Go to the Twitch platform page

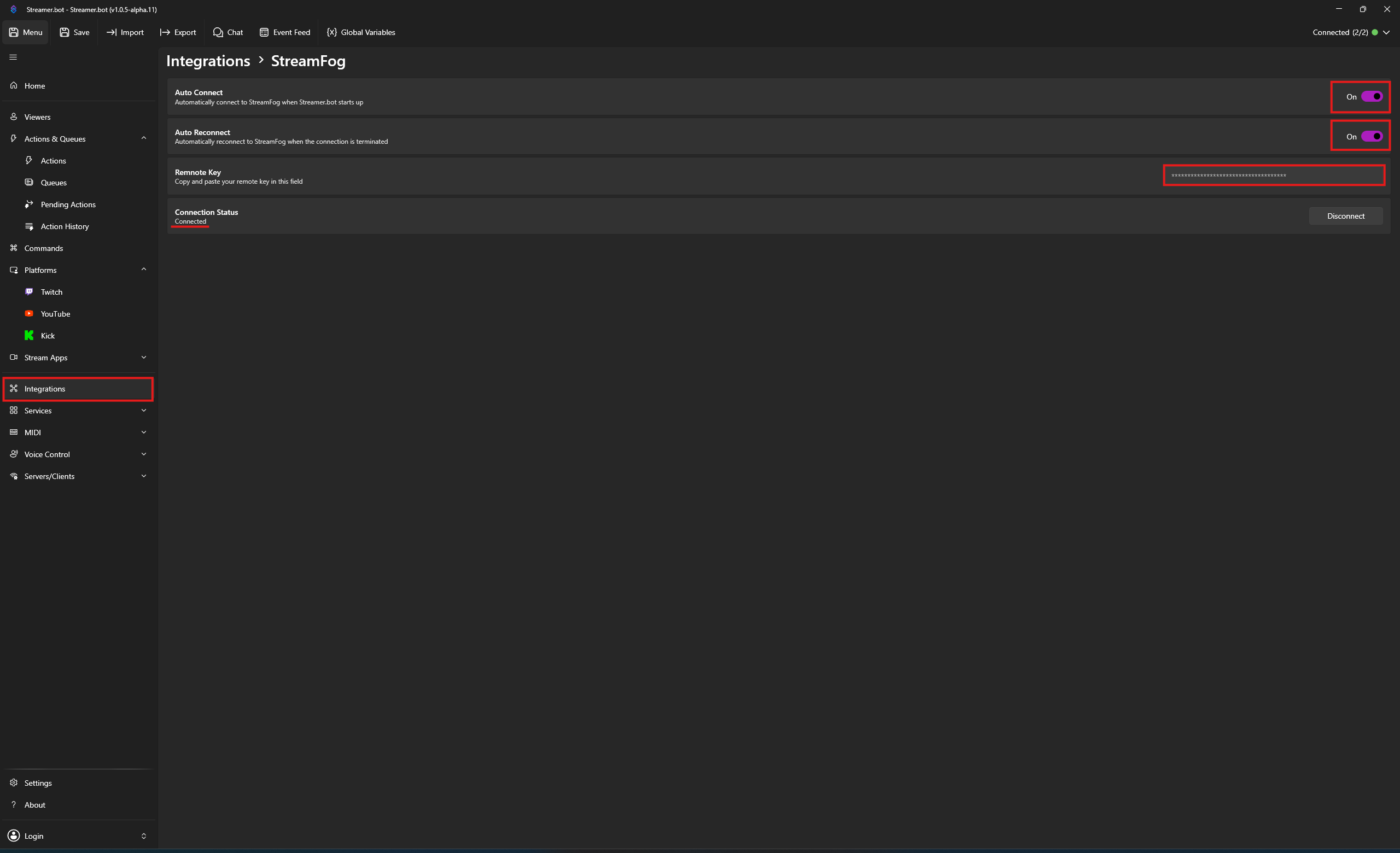[78, 292]
